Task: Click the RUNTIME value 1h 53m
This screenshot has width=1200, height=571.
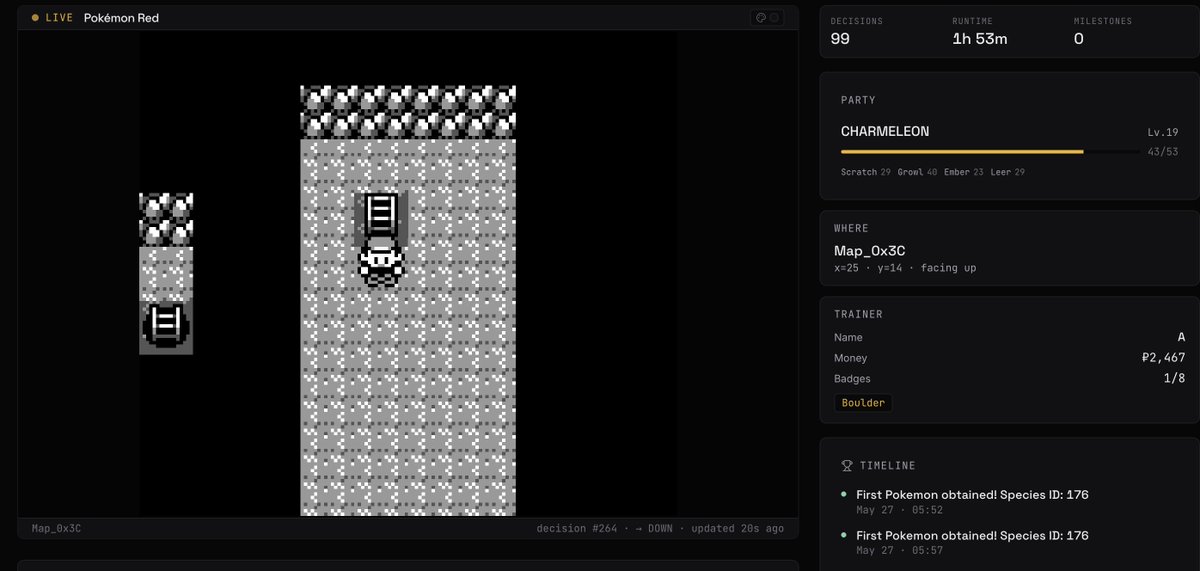Action: (x=980, y=39)
